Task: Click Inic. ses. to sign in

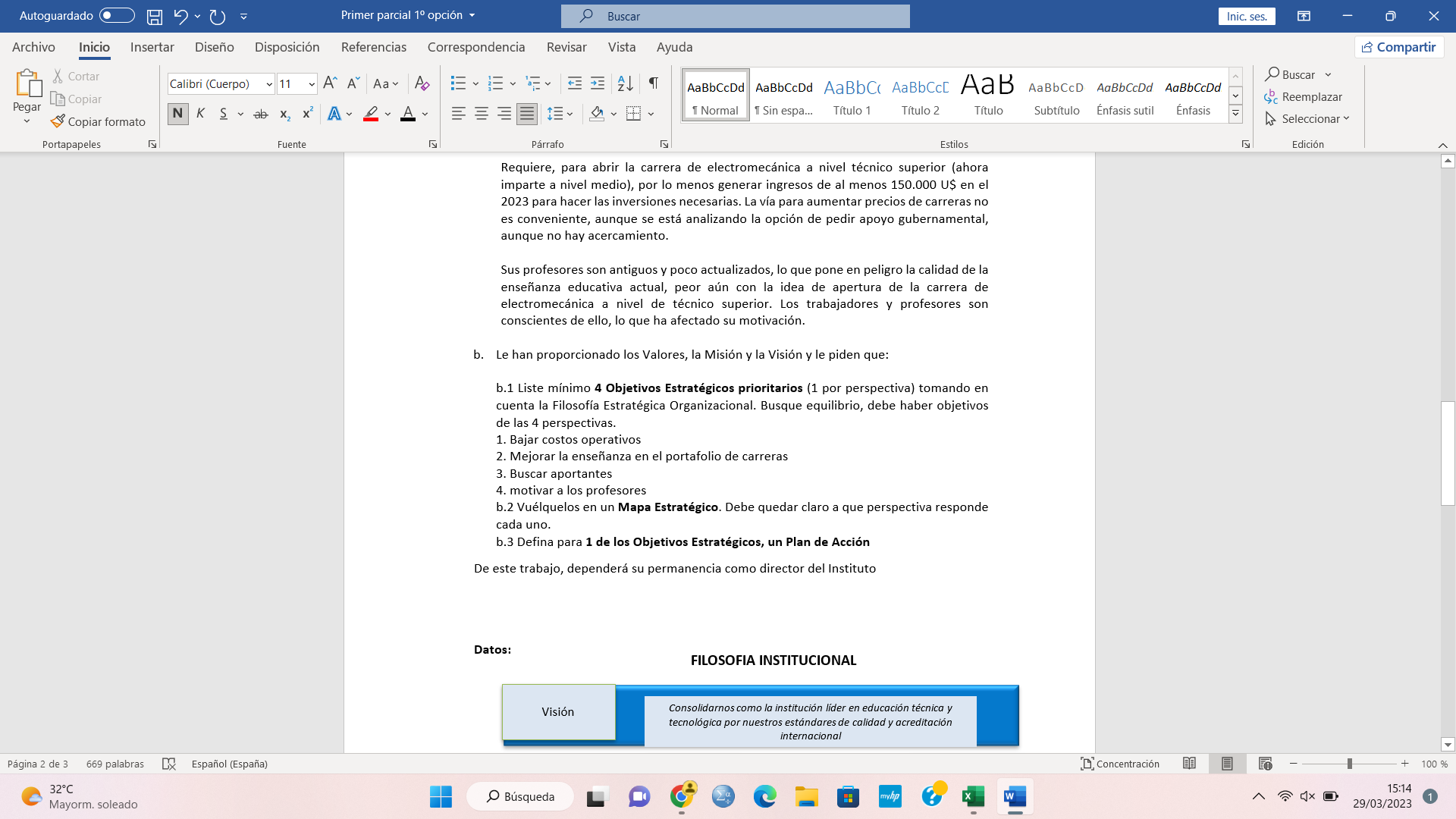Action: pyautogui.click(x=1246, y=15)
